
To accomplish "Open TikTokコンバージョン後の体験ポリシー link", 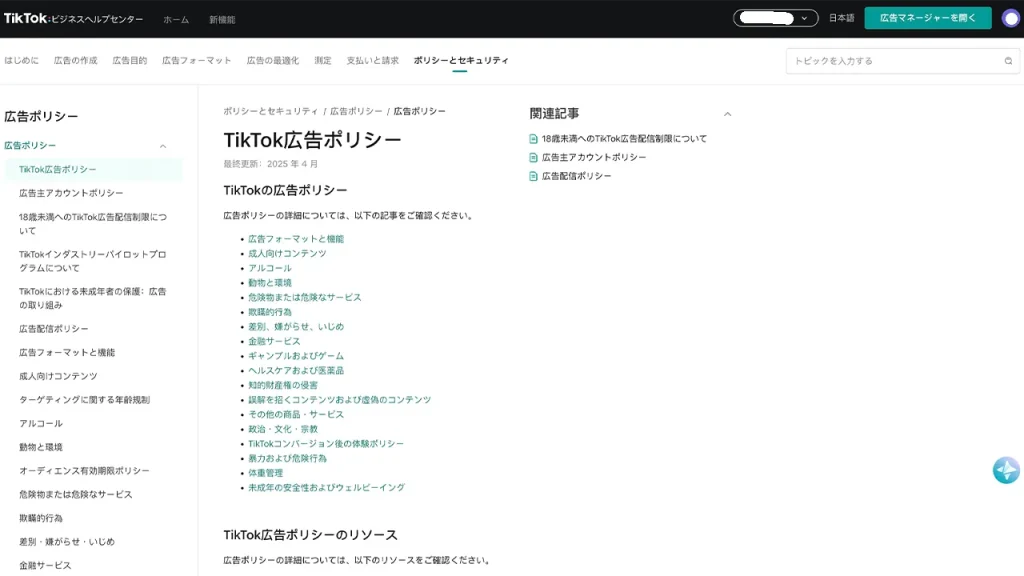I will [x=326, y=443].
